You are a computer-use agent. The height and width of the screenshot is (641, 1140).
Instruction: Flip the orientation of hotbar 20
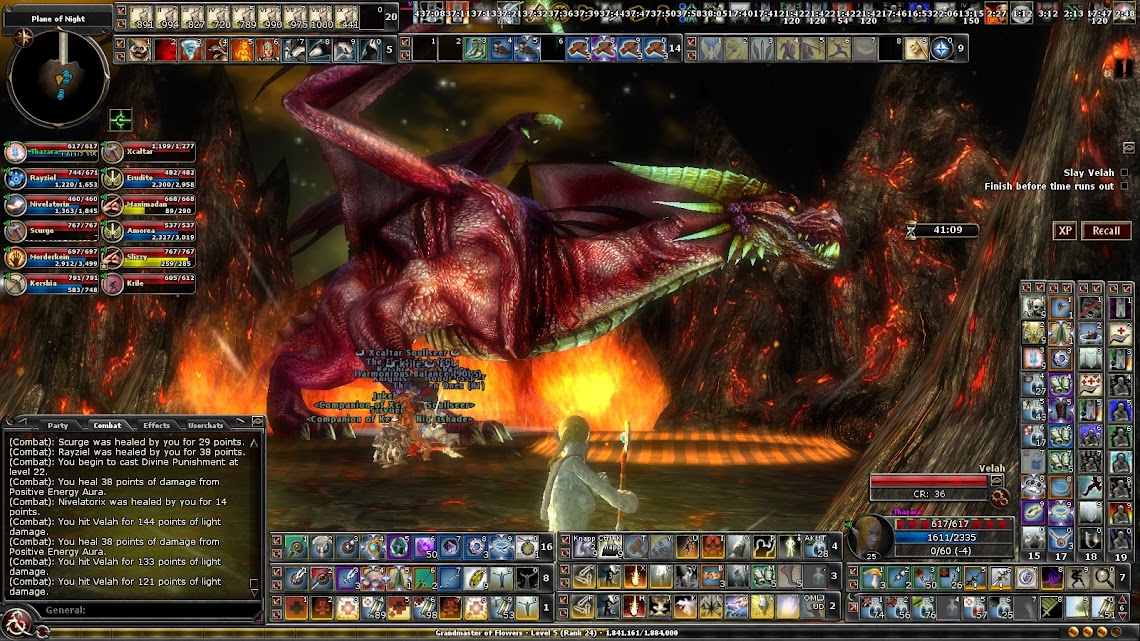tap(121, 23)
